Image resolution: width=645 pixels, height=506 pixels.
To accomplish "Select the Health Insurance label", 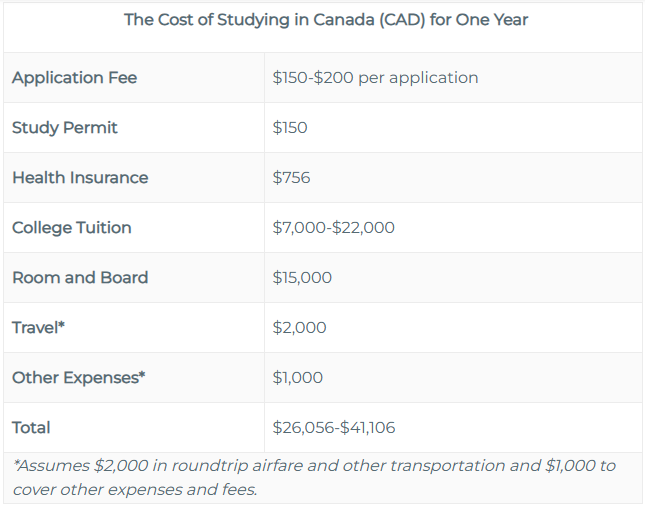I will coord(80,178).
